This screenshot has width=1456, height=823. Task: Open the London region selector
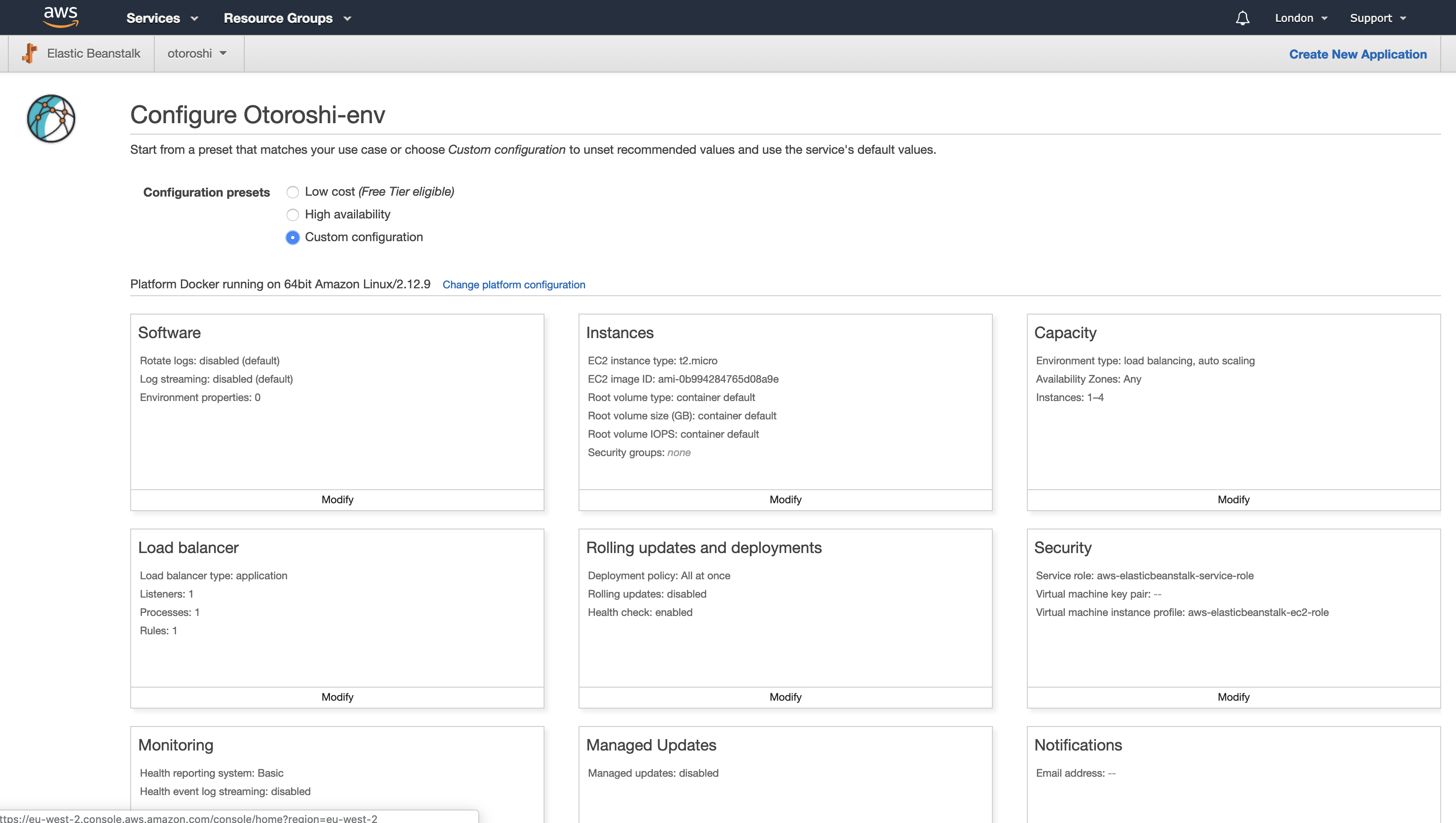click(1300, 18)
